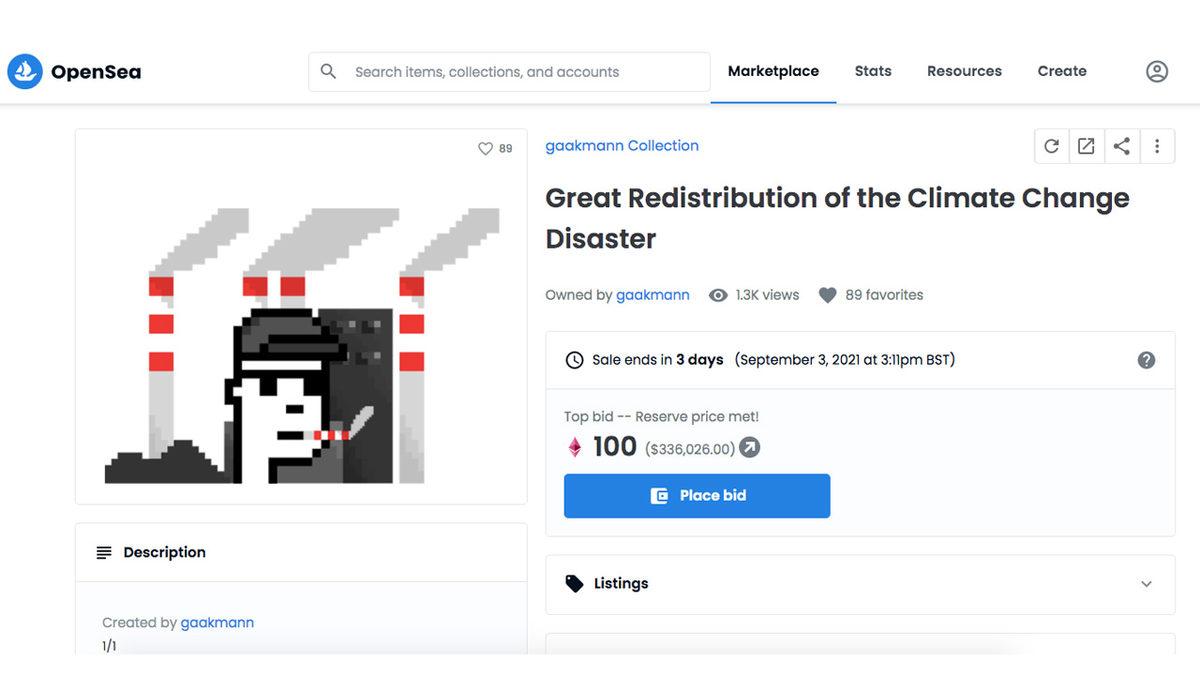Image resolution: width=1200 pixels, height=675 pixels.
Task: Open the account profile icon
Action: pyautogui.click(x=1156, y=71)
